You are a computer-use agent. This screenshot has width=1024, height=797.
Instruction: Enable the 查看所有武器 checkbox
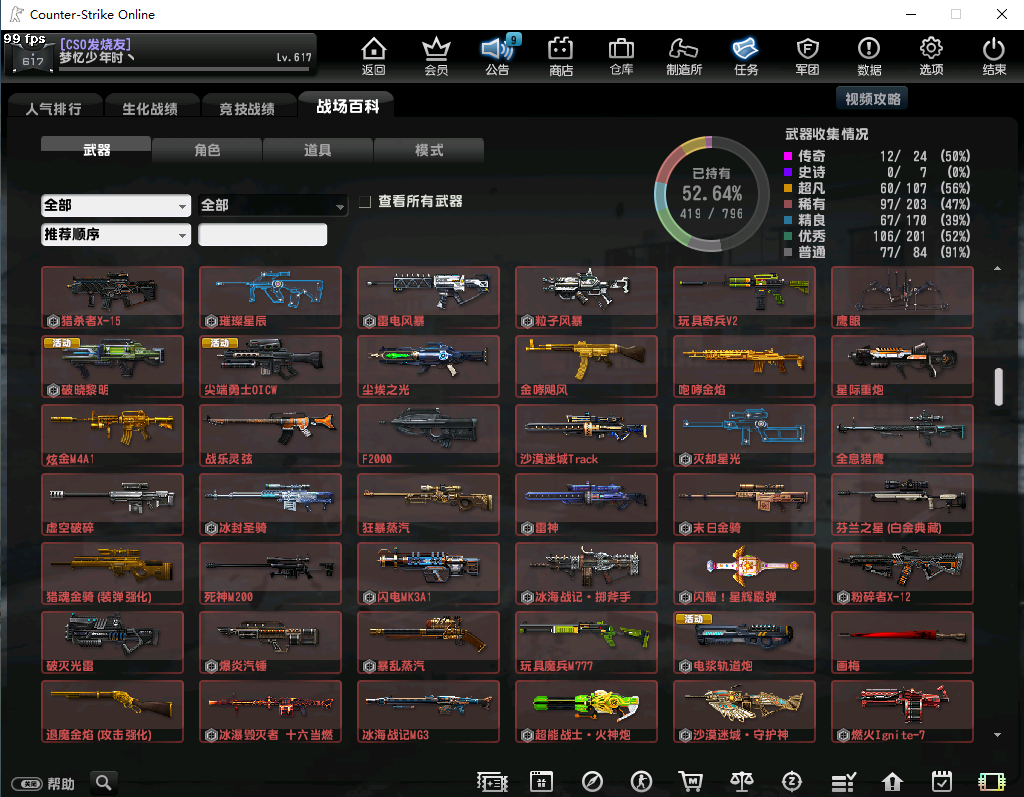(x=366, y=202)
